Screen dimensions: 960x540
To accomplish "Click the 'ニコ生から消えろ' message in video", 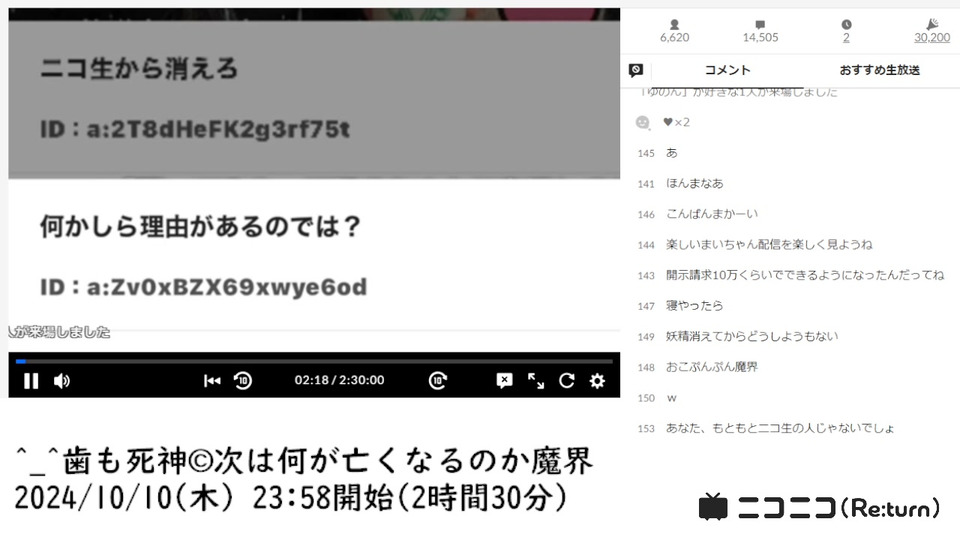I will click(x=138, y=68).
